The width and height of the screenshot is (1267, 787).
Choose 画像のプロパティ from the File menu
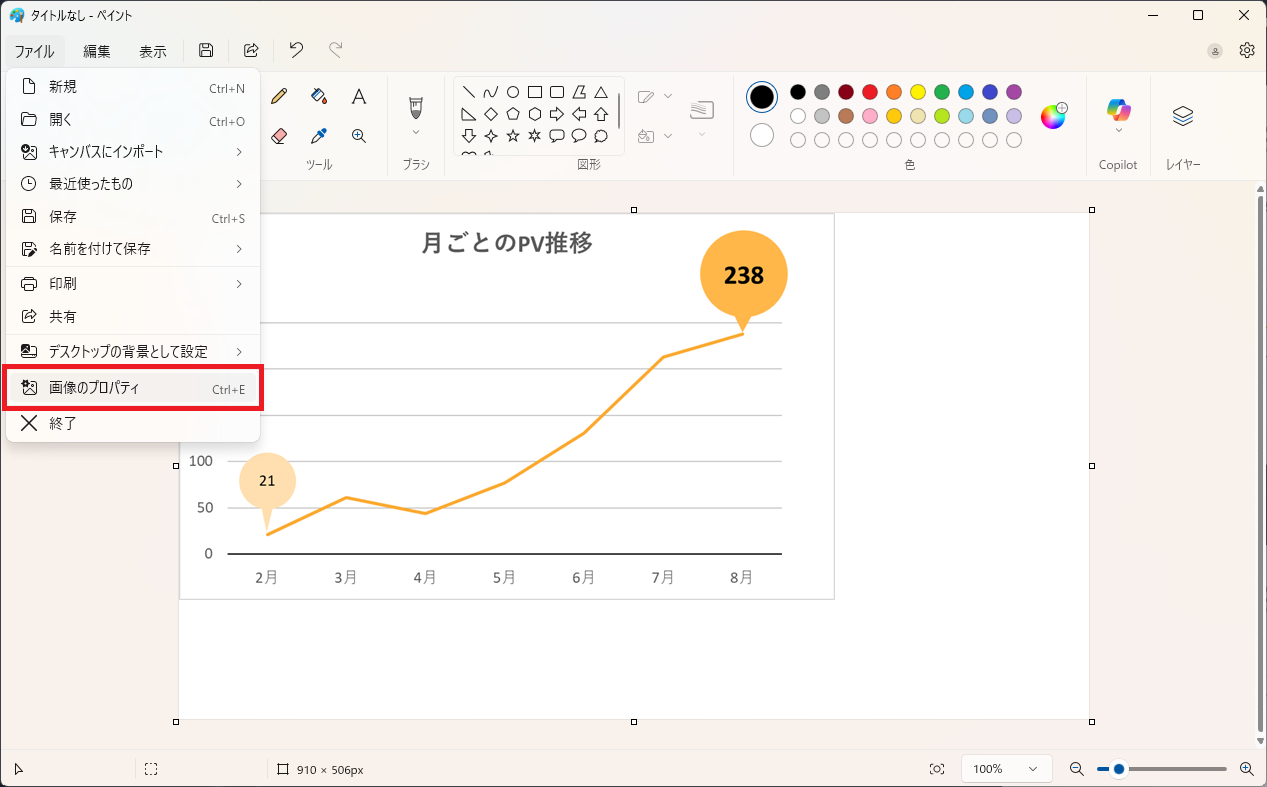tap(132, 388)
